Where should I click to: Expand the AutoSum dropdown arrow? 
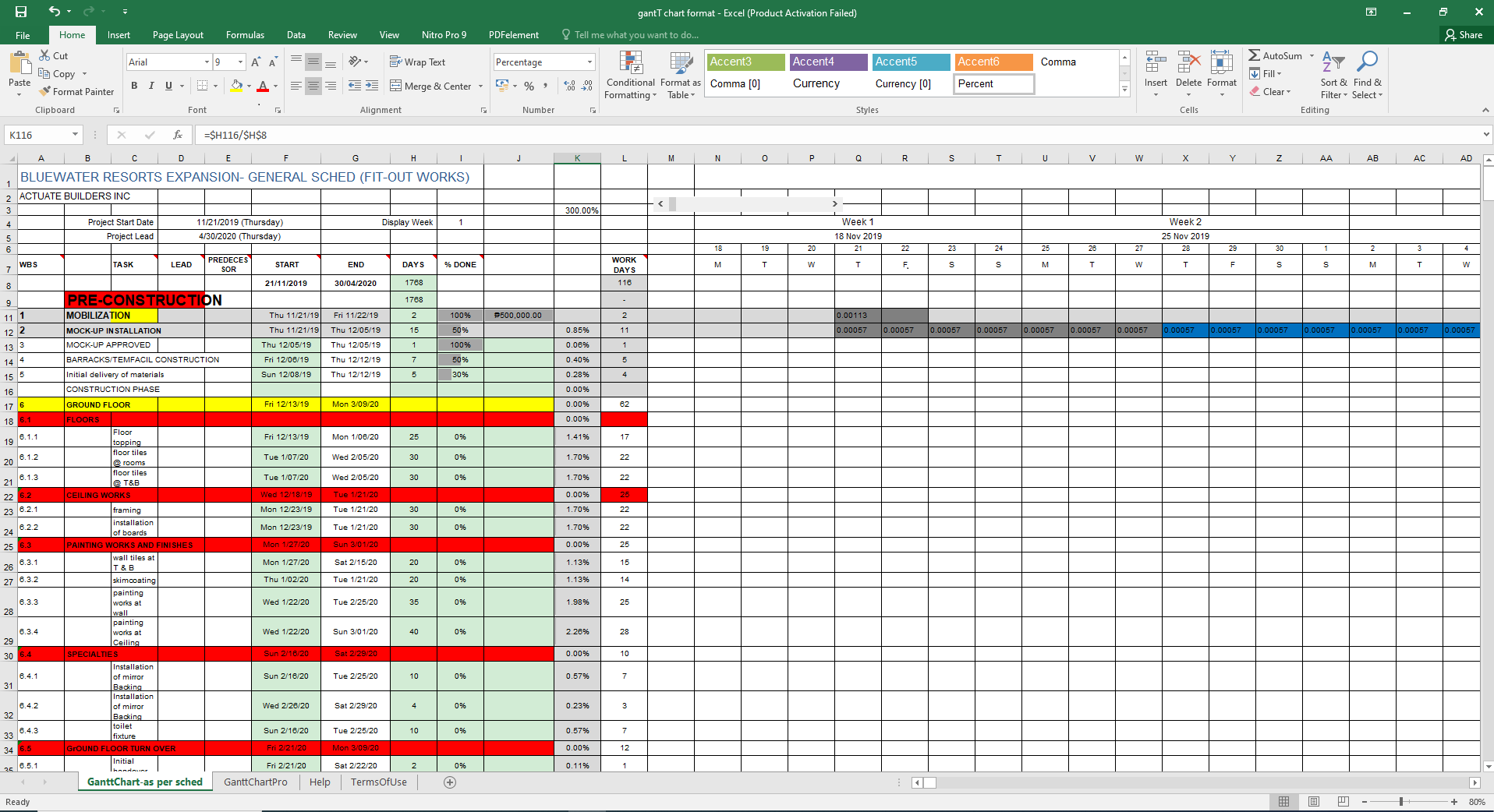[1312, 56]
